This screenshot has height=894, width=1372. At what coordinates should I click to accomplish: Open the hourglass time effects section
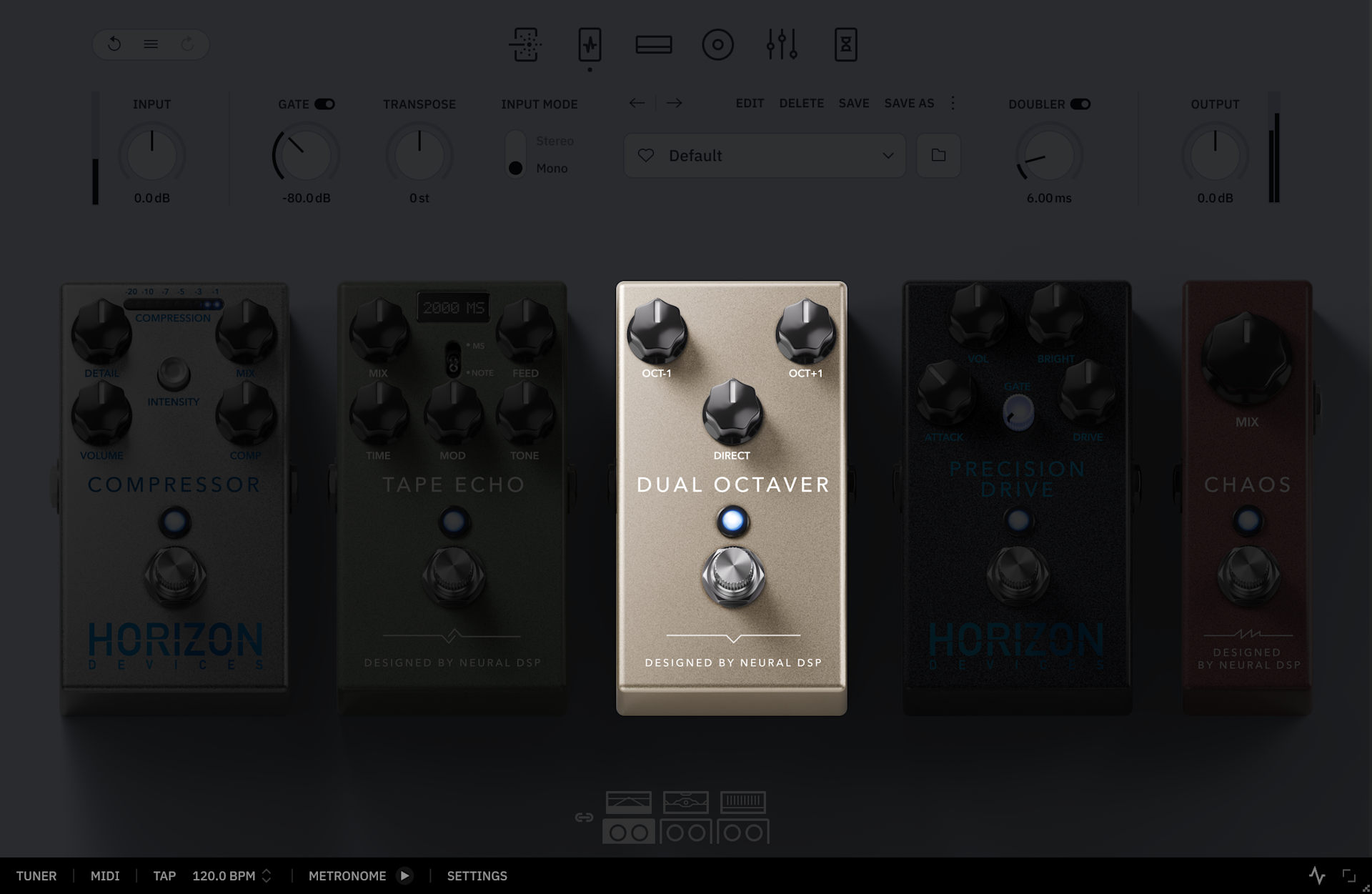(846, 44)
